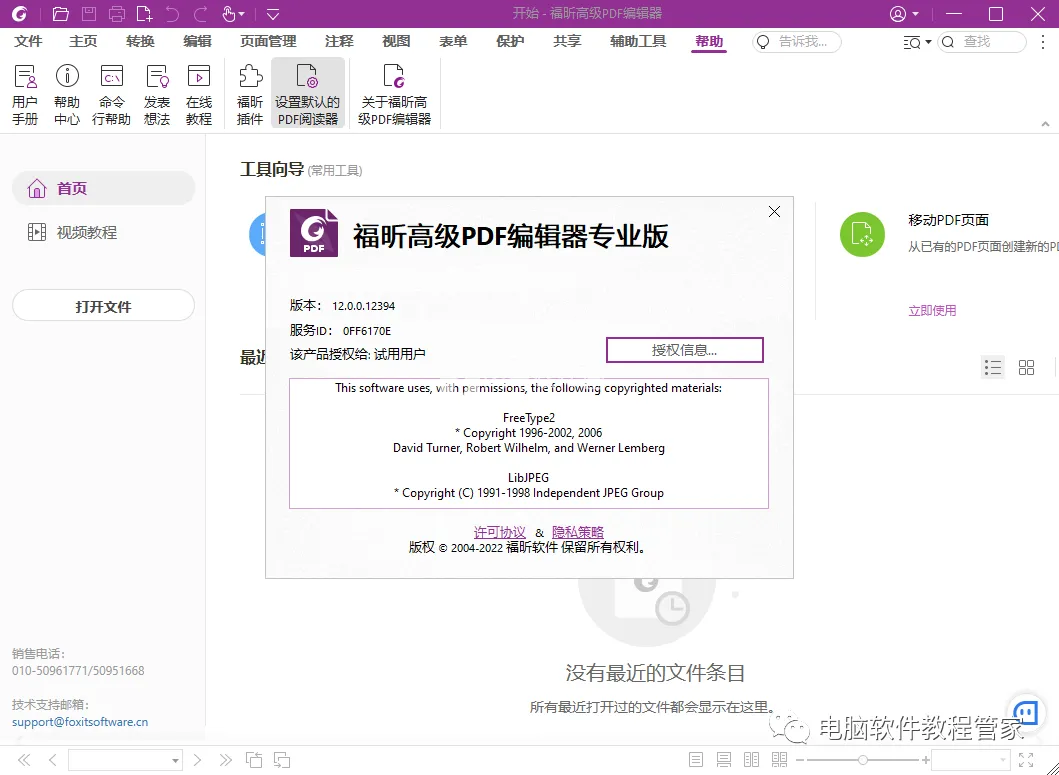Click the Redo arrow icon
Viewport: 1059px width, 775px height.
pos(201,14)
